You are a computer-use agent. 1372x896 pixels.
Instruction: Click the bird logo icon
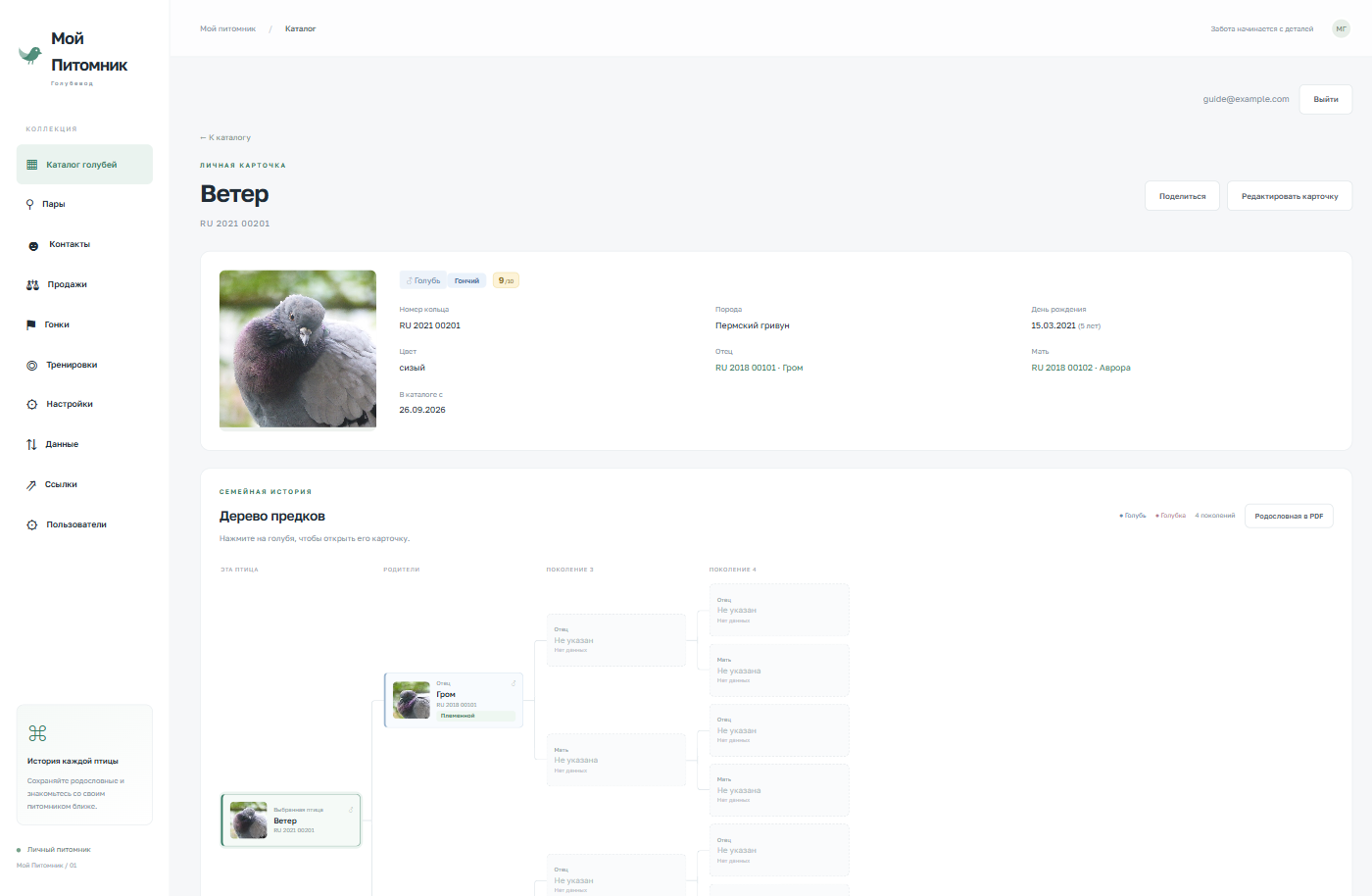click(x=30, y=55)
